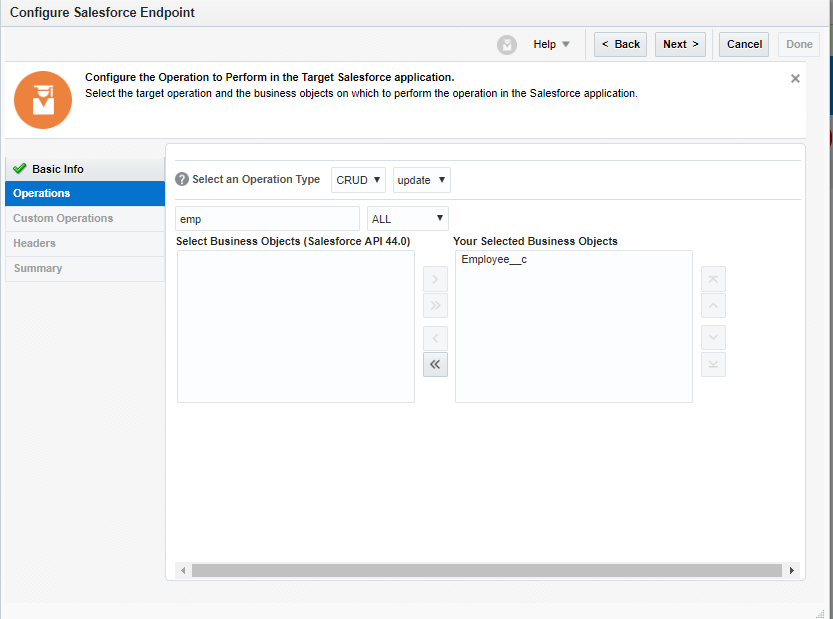This screenshot has height=619, width=833.
Task: Open the update operation dropdown
Action: click(421, 180)
